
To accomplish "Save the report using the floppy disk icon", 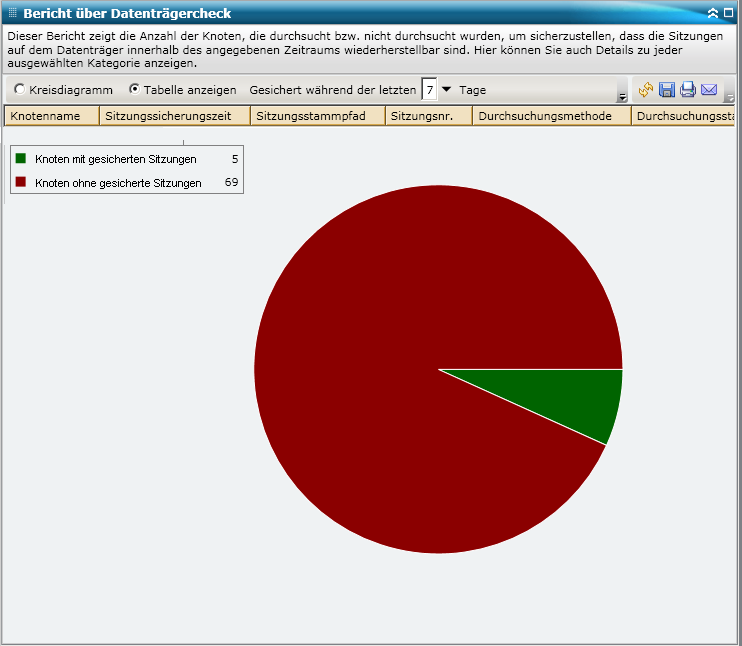I will point(667,89).
